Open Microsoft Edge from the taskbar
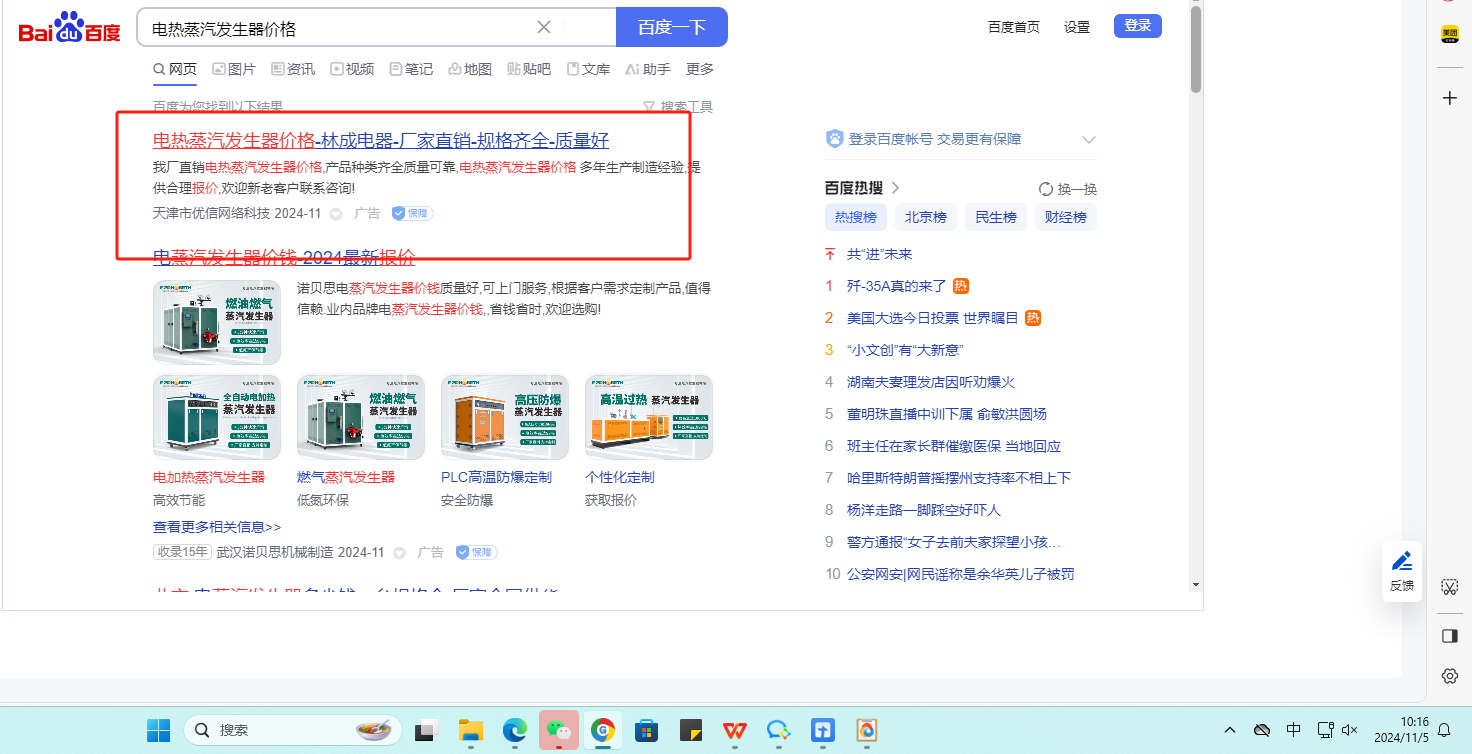 pos(515,731)
